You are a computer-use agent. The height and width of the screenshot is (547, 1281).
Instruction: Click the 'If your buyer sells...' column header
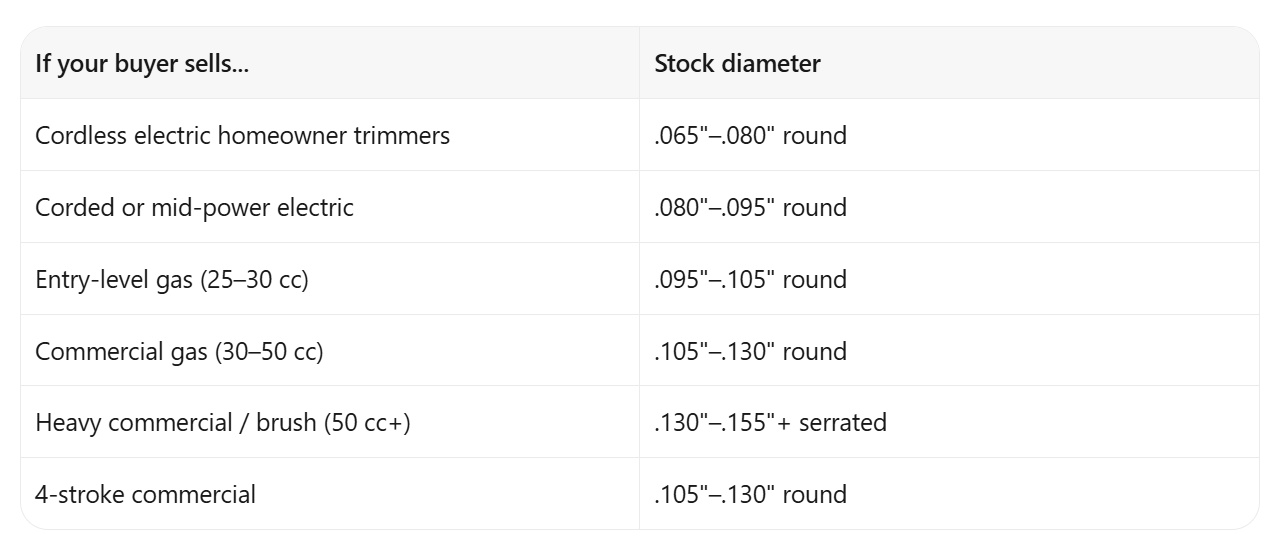pyautogui.click(x=330, y=63)
